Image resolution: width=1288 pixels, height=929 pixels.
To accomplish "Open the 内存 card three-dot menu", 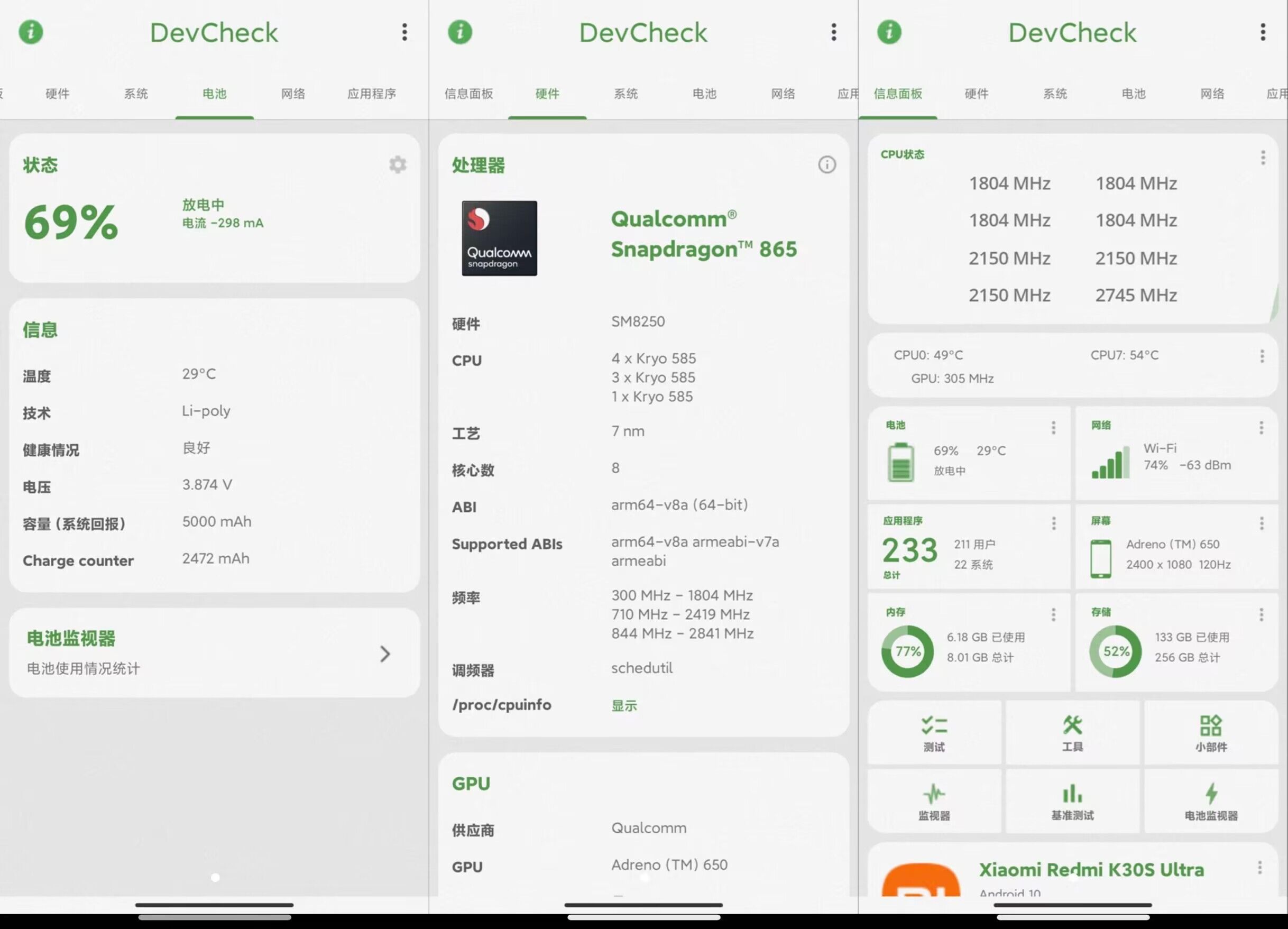I will [1053, 614].
